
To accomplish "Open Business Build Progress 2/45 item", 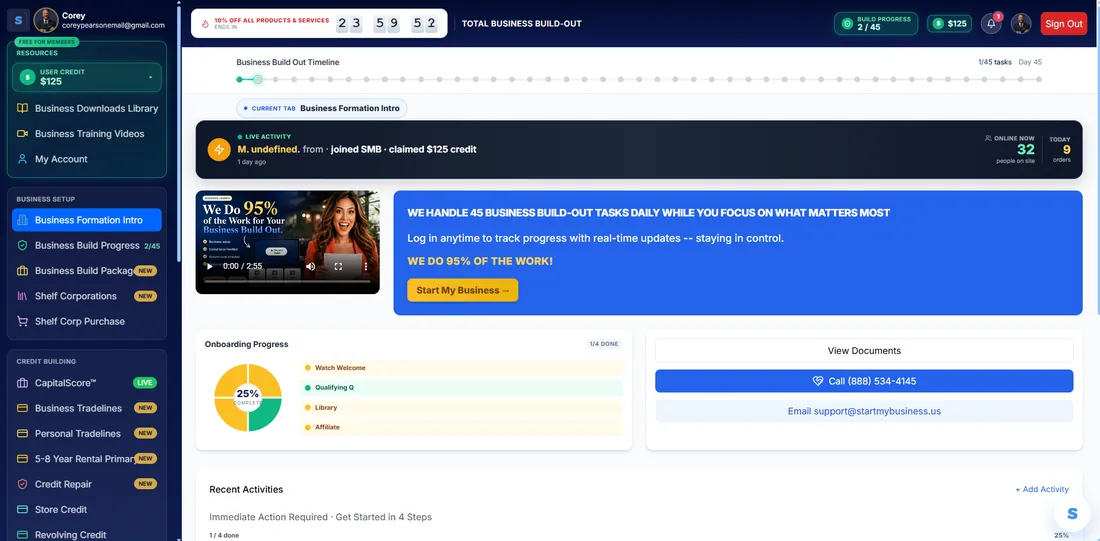I will click(x=87, y=246).
